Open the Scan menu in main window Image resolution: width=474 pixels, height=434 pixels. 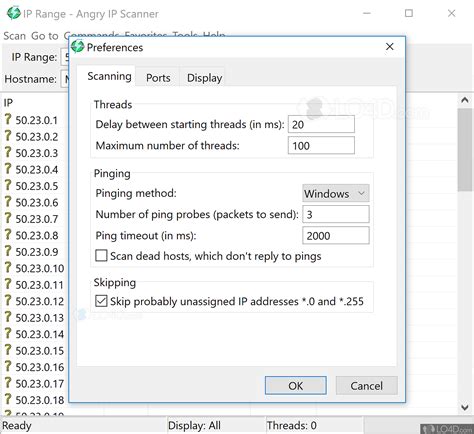(14, 36)
